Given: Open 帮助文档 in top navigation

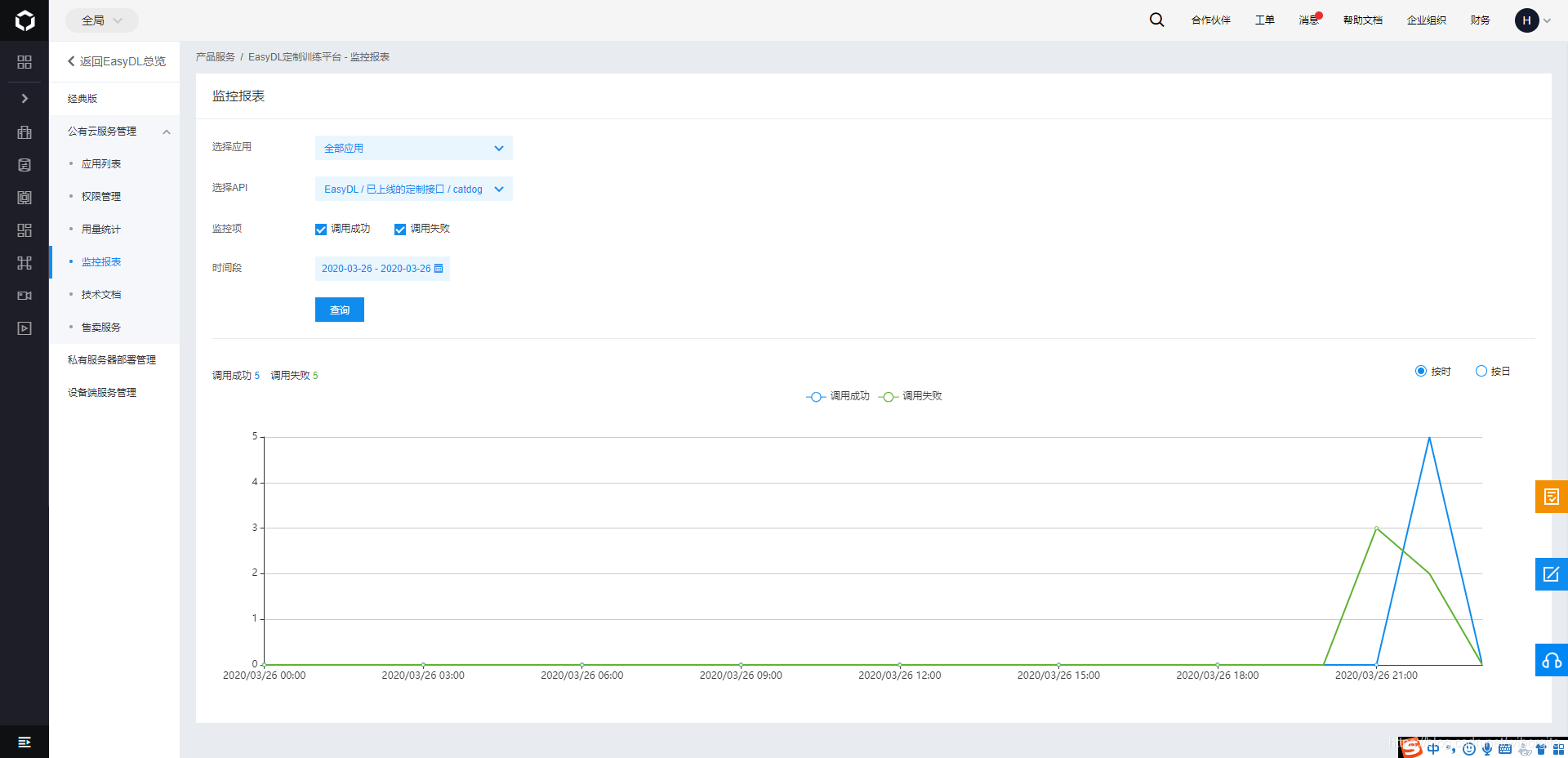Looking at the screenshot, I should pos(1363,20).
